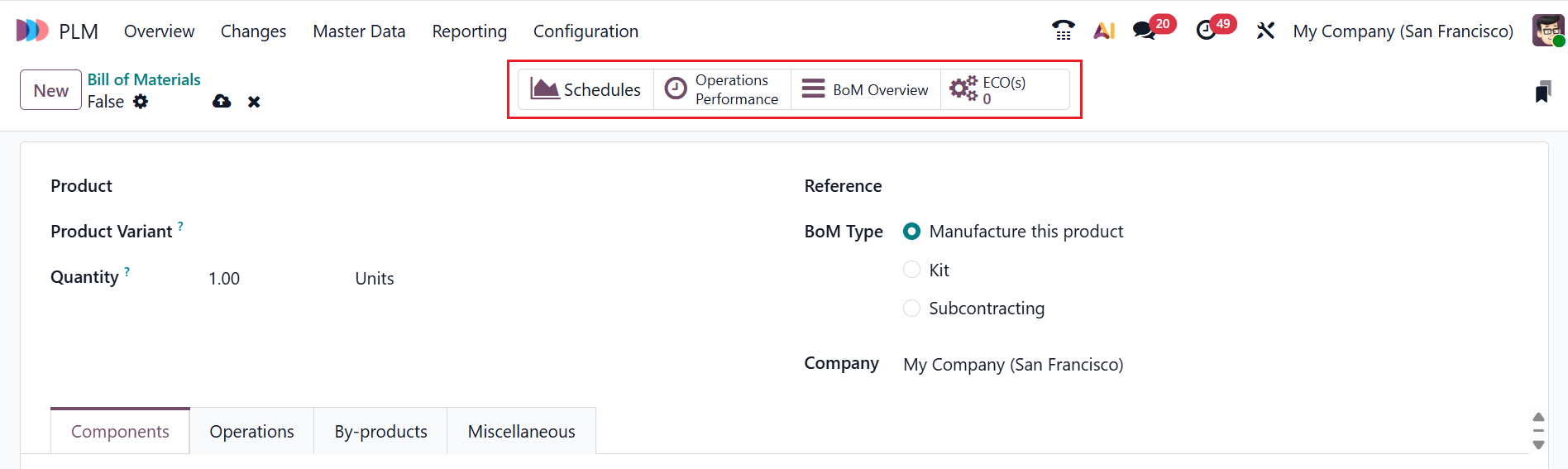Open the BoM Overview smart button
The height and width of the screenshot is (469, 1568).
[865, 89]
